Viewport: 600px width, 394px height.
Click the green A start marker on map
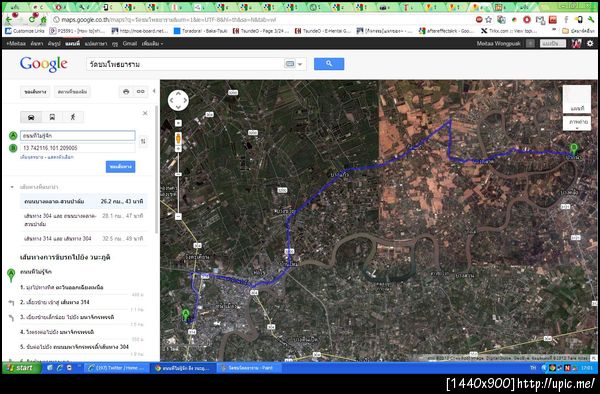(x=186, y=315)
